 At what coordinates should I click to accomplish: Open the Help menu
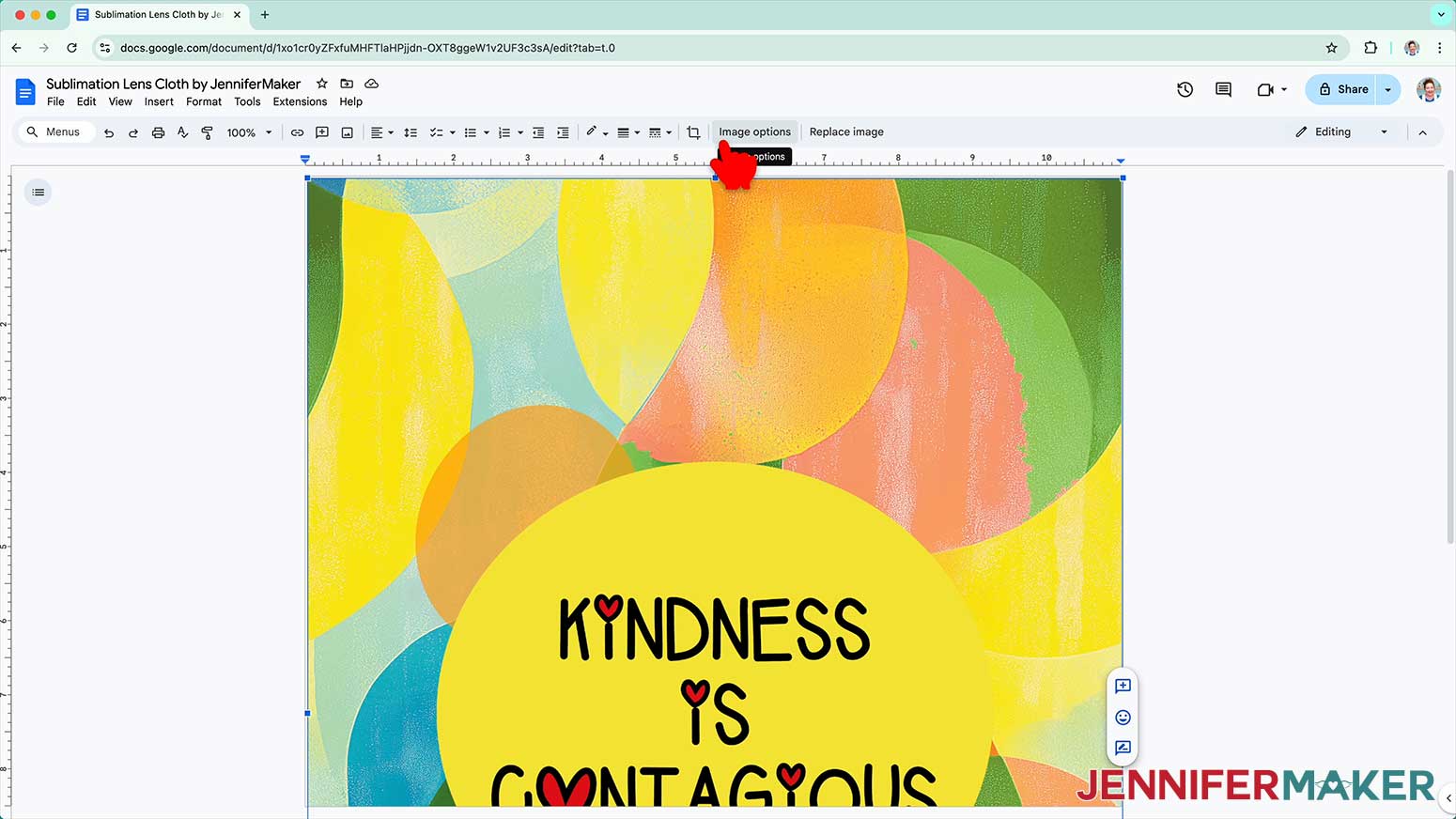(350, 101)
